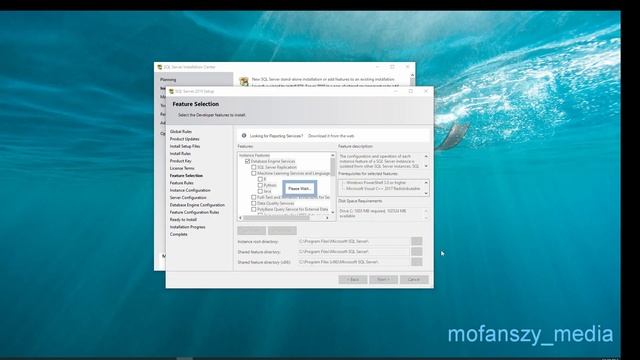Image resolution: width=640 pixels, height=360 pixels.
Task: Select Planning in Installation Center sidebar
Action: [168, 80]
